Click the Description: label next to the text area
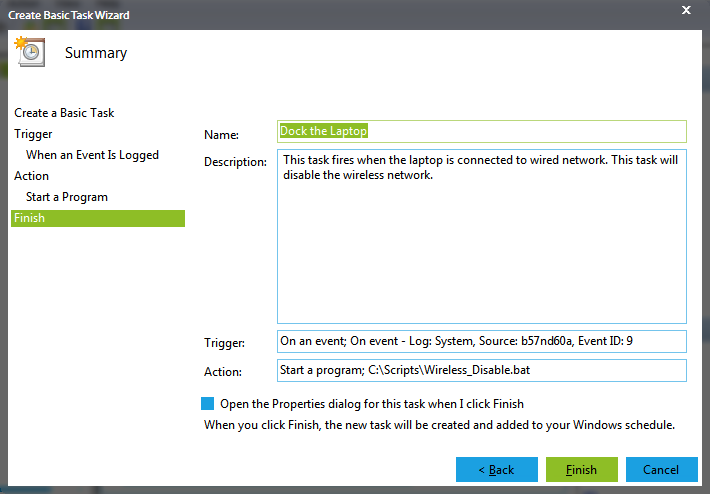 (235, 162)
